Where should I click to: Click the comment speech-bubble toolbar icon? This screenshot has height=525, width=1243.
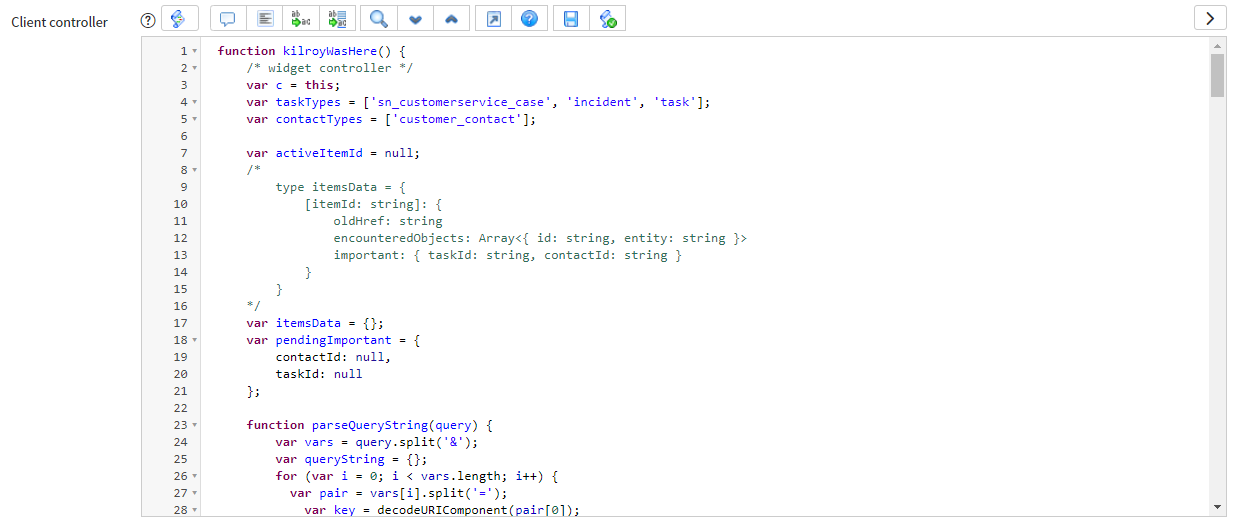228,18
